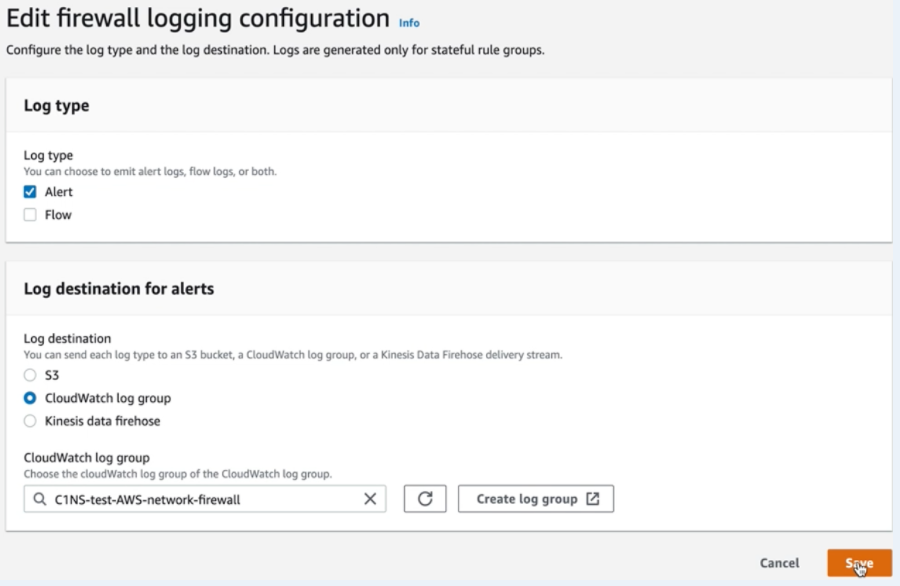The width and height of the screenshot is (900, 586).
Task: Click the "Log destination for alerts" section header
Action: tap(119, 289)
